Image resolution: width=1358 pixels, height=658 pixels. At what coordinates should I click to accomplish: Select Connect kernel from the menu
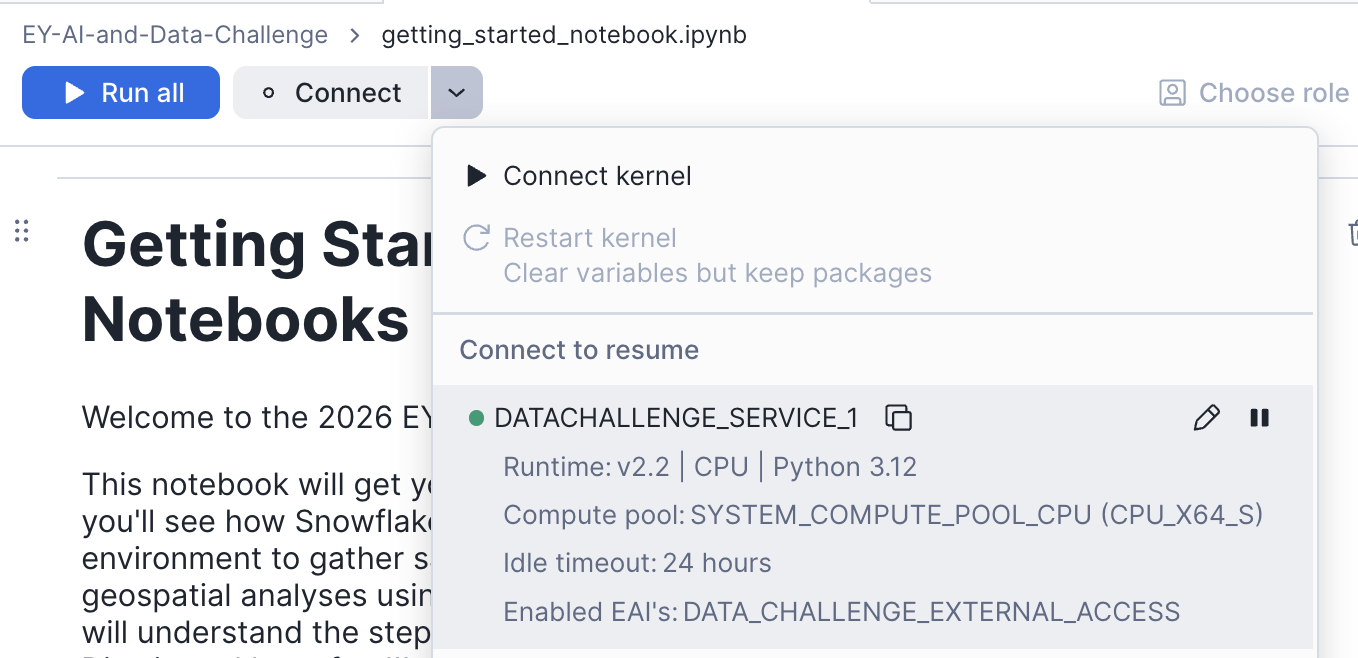click(875, 176)
